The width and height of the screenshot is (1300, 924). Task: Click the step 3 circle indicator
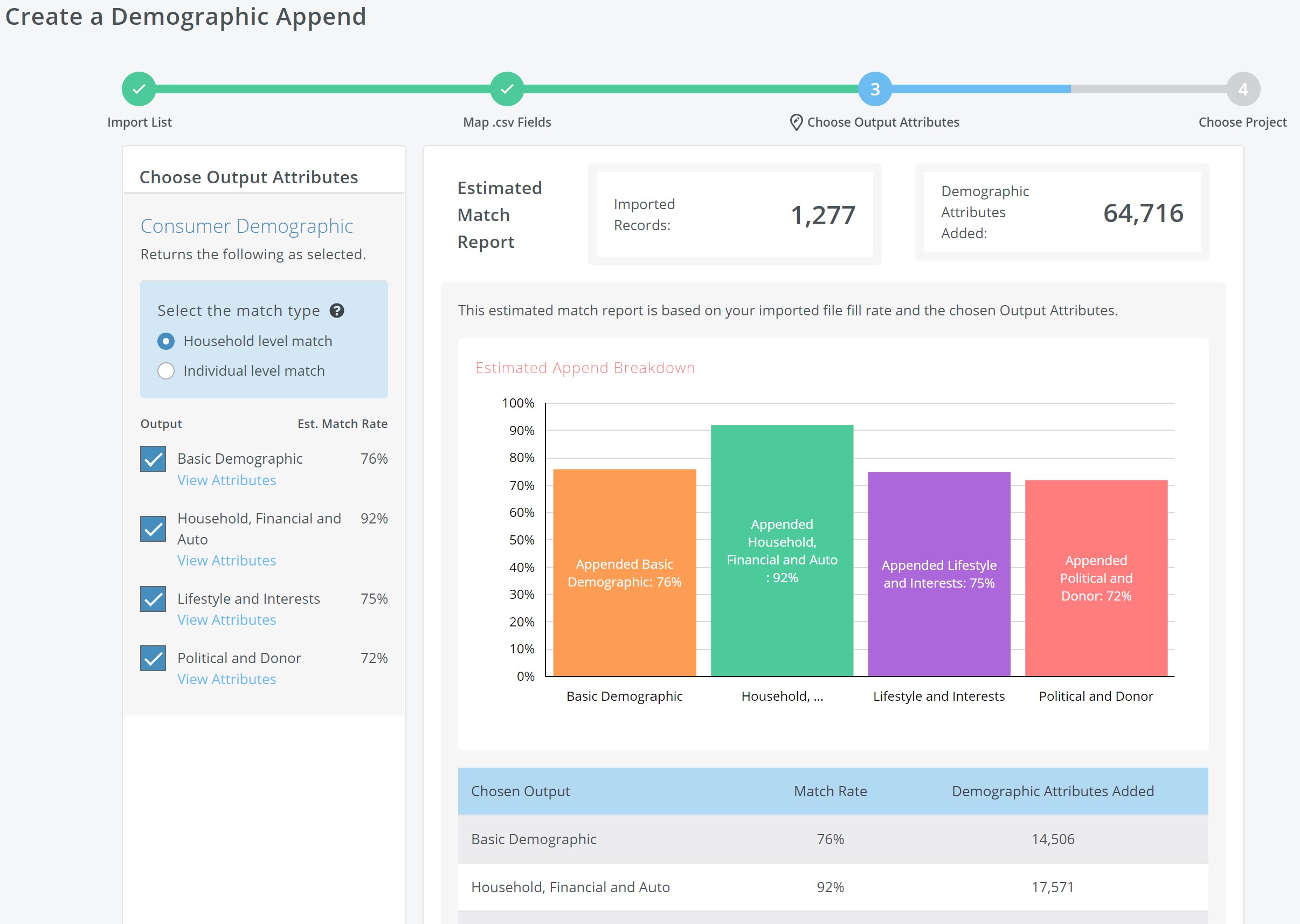(x=875, y=89)
